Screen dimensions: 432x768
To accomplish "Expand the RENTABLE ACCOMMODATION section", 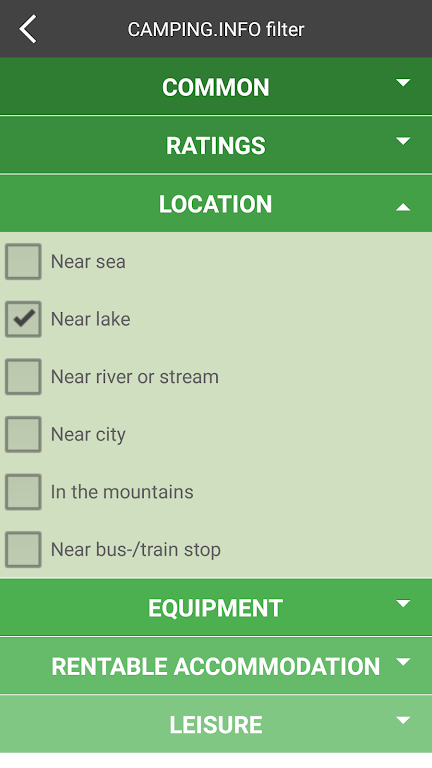I will (x=216, y=666).
